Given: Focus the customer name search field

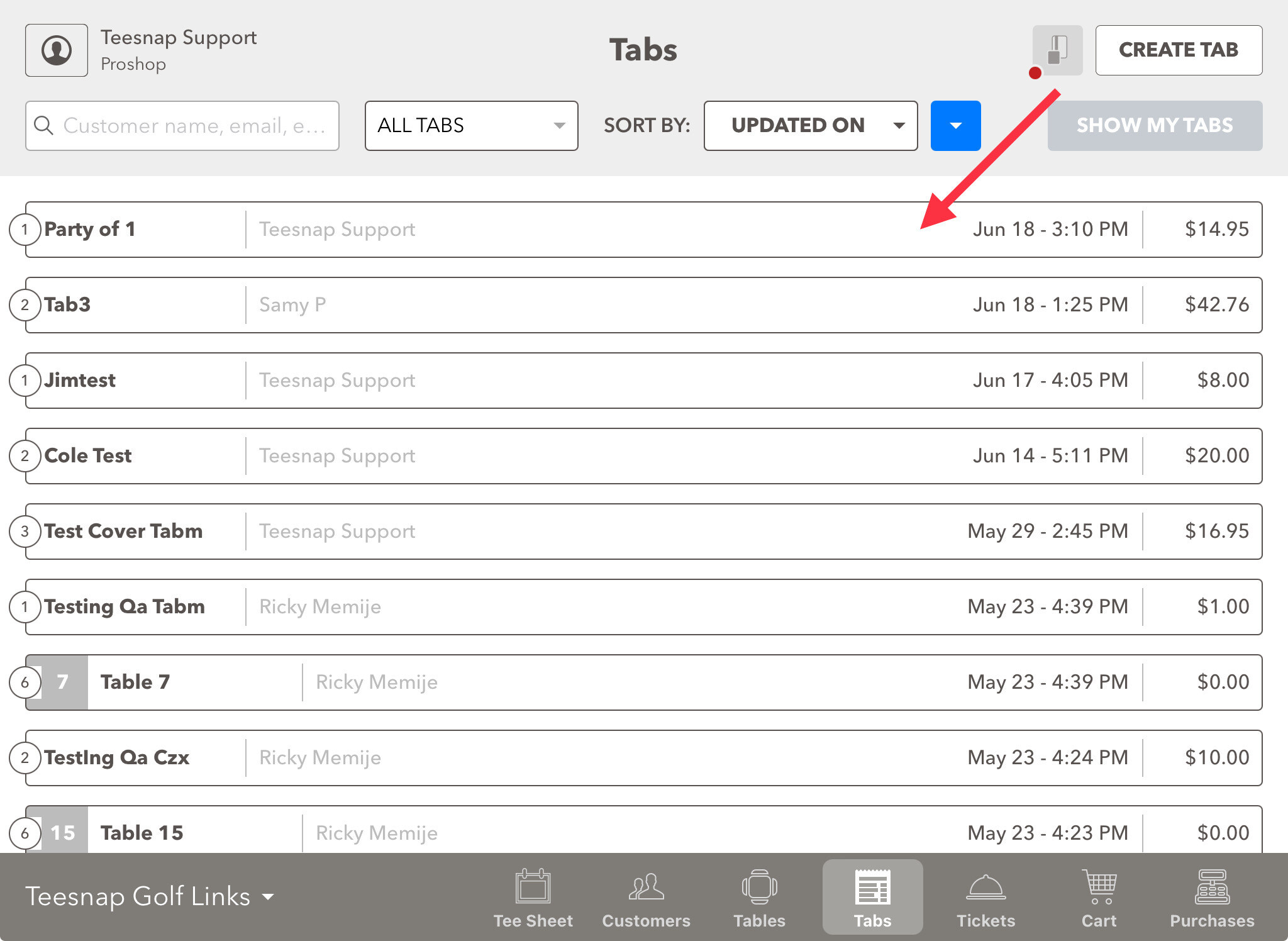Looking at the screenshot, I should 194,126.
